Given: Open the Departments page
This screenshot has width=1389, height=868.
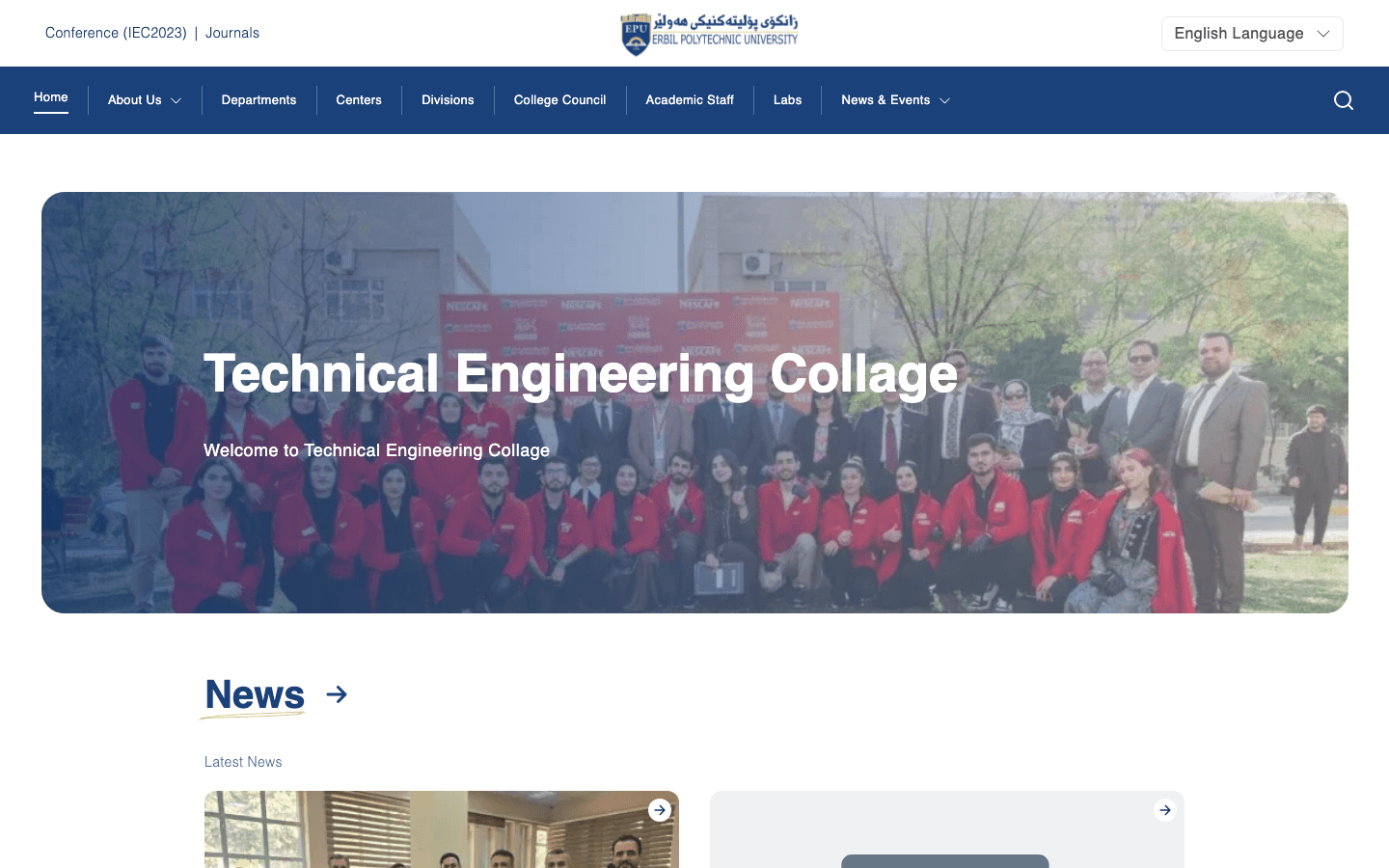Looking at the screenshot, I should click(259, 100).
